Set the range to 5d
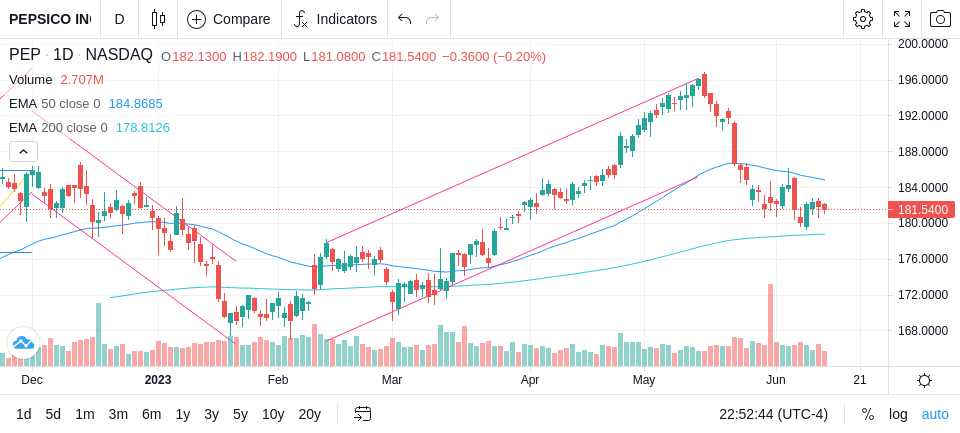Viewport: 960px width, 433px height. click(53, 414)
